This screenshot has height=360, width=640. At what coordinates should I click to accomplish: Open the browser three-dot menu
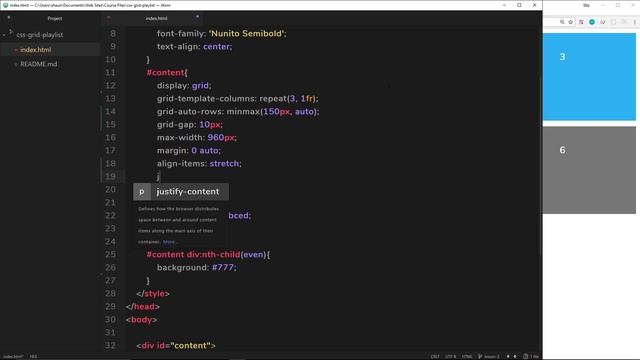pos(635,22)
